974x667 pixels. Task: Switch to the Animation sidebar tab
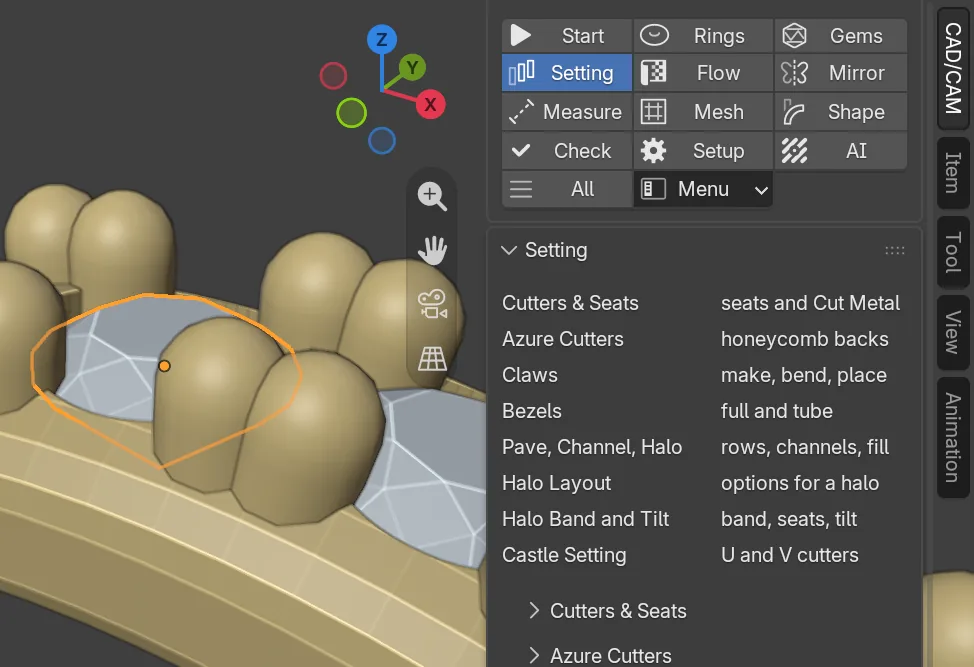click(953, 437)
